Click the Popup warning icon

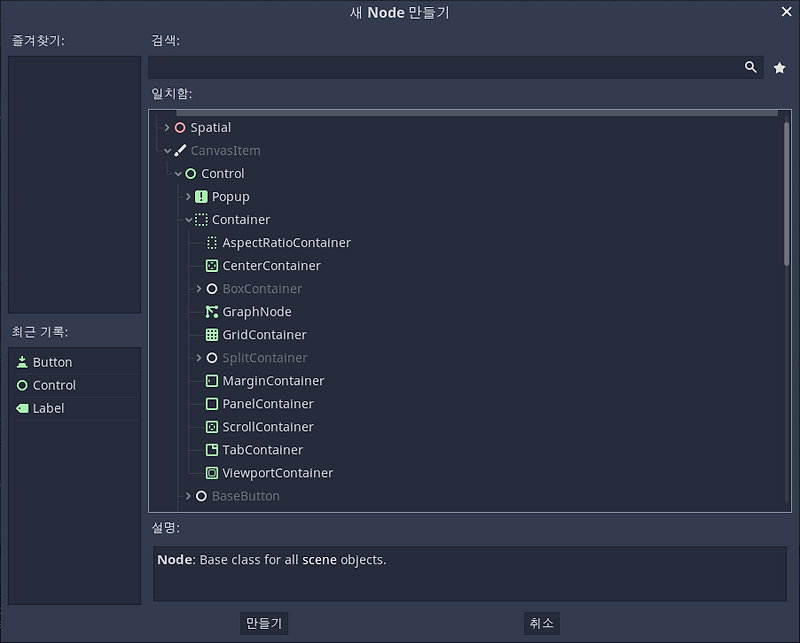202,196
